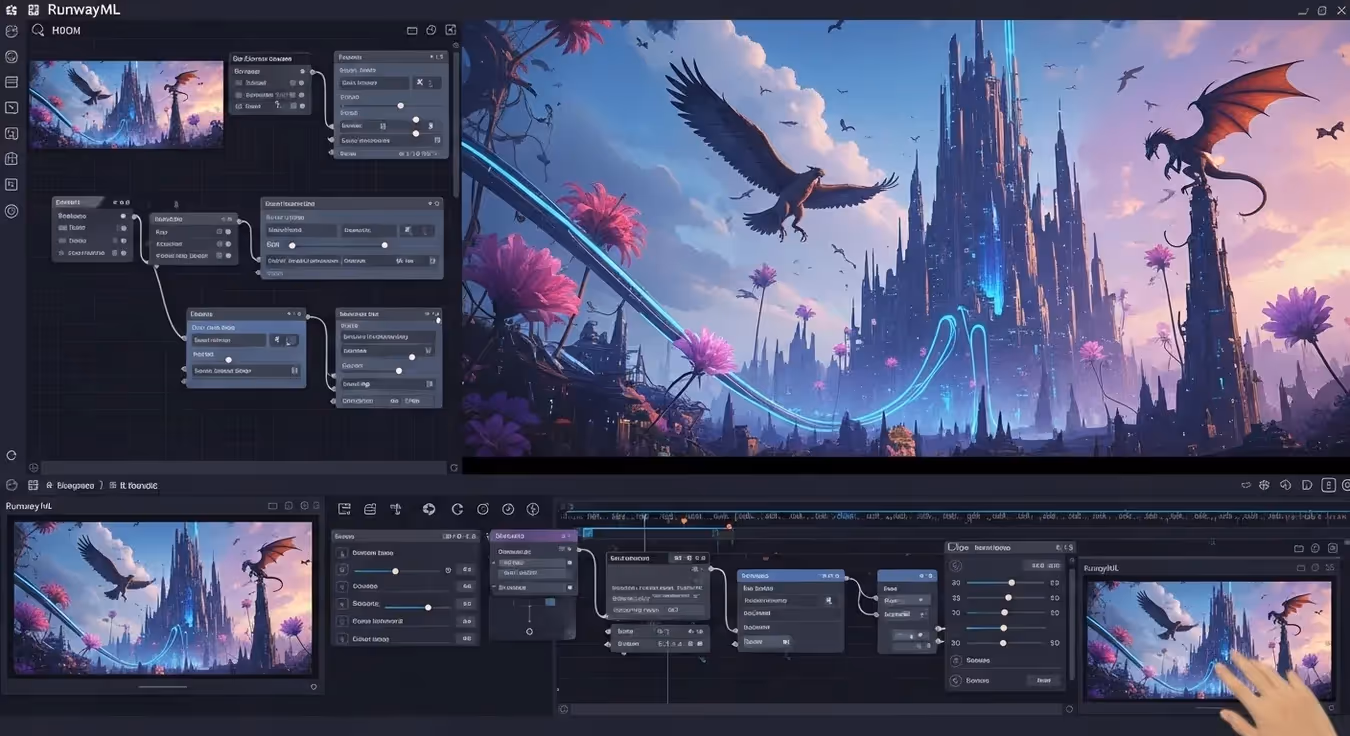Select the trim/split tool icon in lower toolbar
Screen dimensions: 1350x736
point(396,509)
